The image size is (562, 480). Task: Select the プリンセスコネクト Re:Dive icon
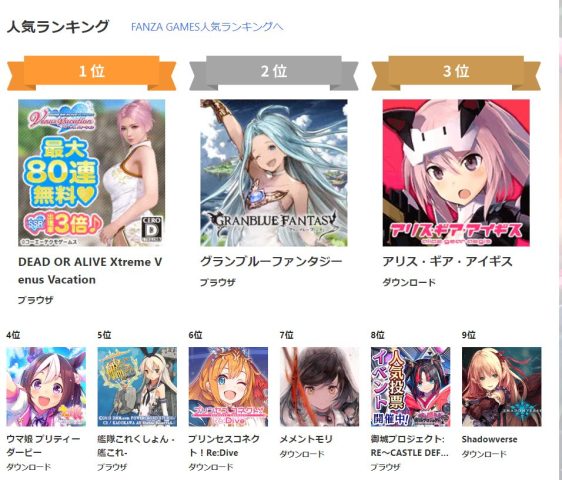tap(228, 386)
